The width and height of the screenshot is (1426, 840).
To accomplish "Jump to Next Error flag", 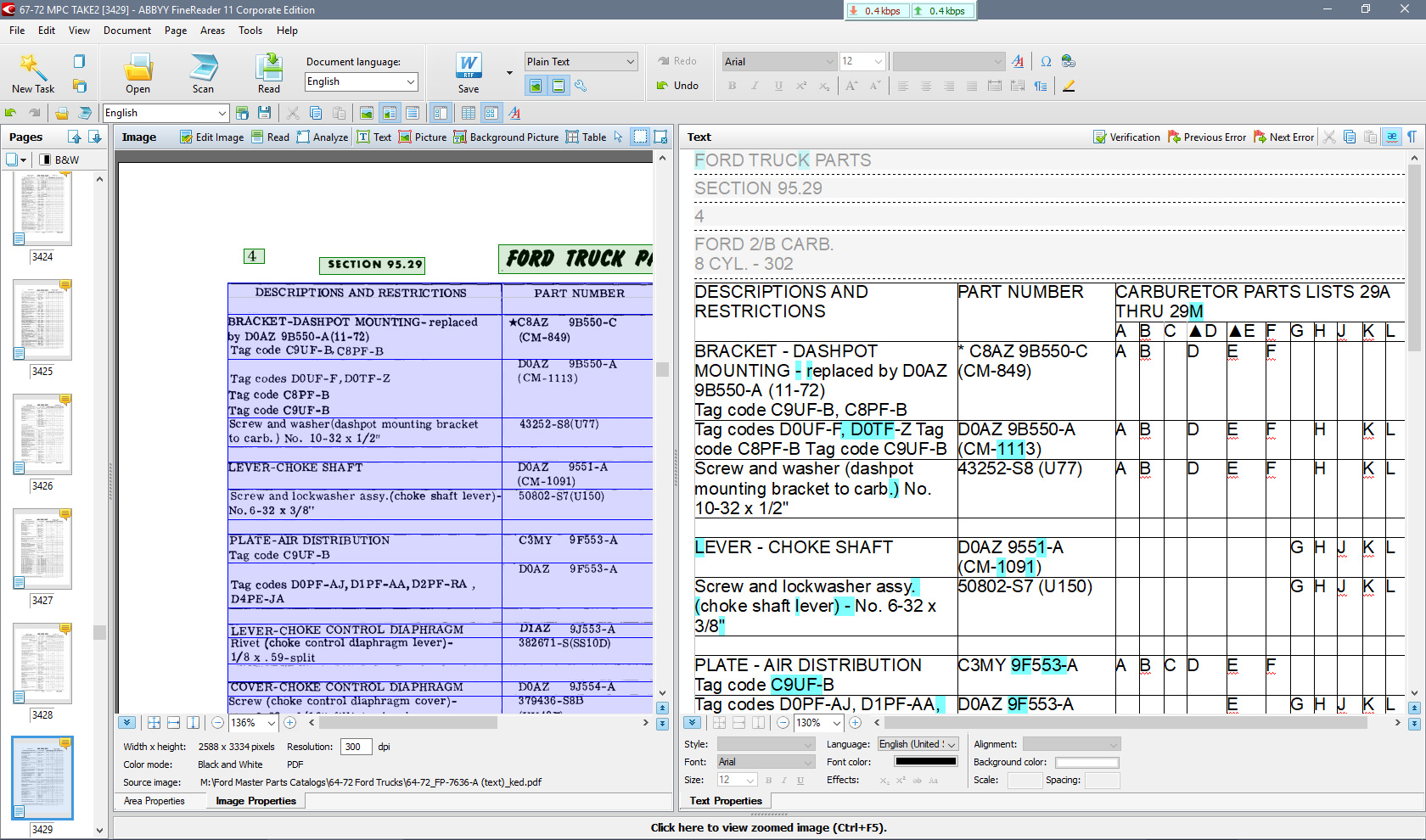I will [1283, 137].
